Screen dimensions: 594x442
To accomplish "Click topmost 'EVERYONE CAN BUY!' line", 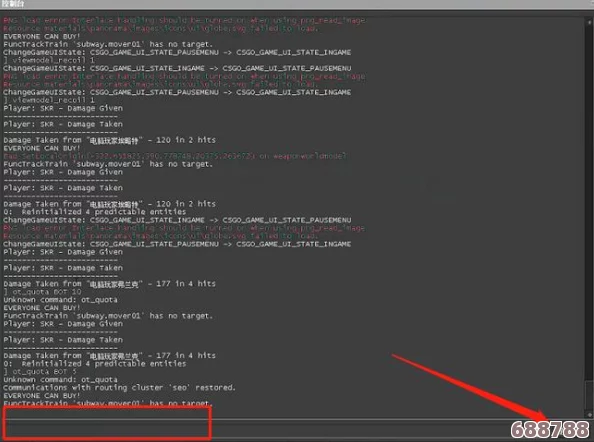I will pyautogui.click(x=42, y=36).
